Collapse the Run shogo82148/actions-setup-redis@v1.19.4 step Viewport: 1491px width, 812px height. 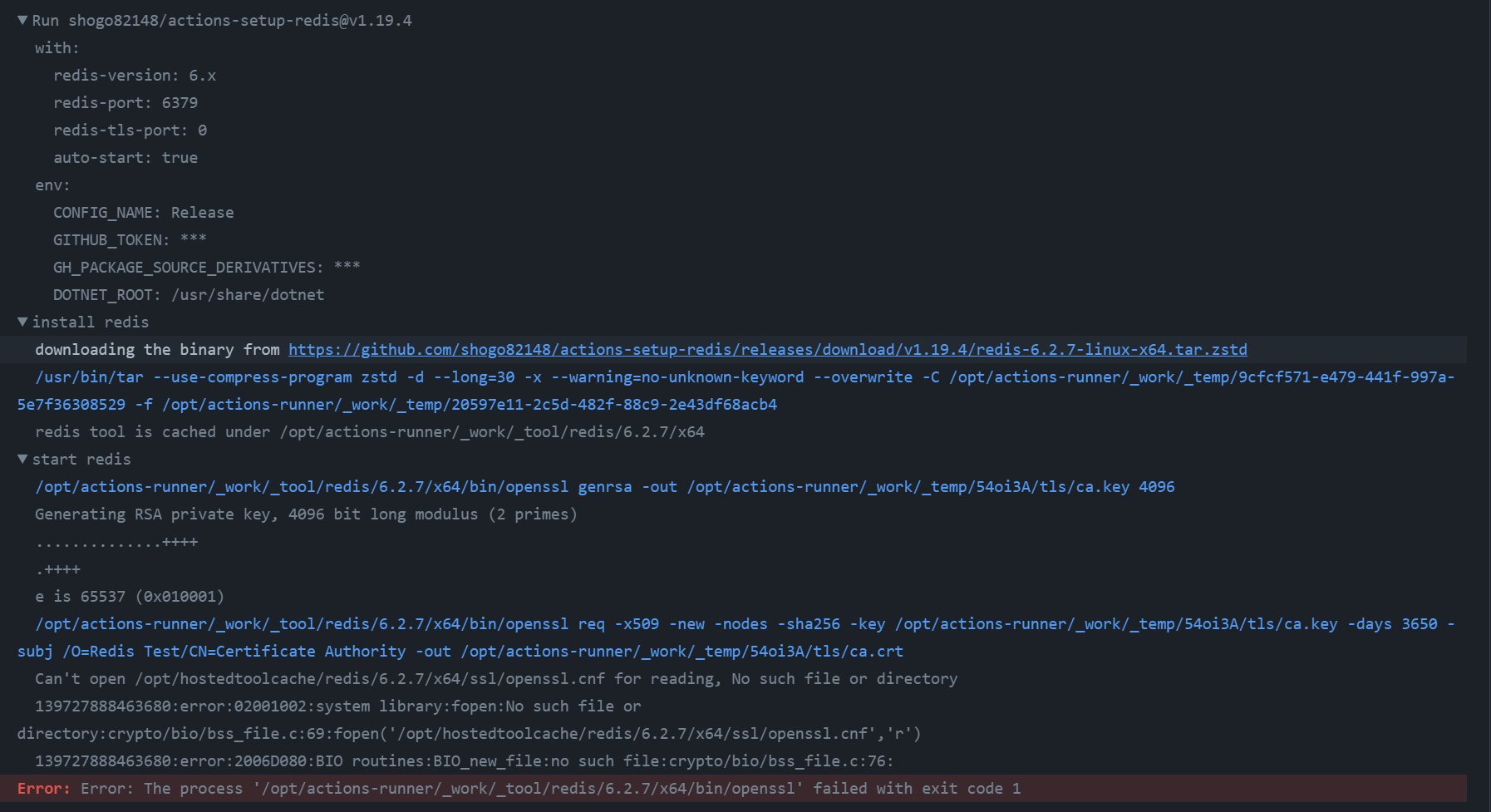22,20
